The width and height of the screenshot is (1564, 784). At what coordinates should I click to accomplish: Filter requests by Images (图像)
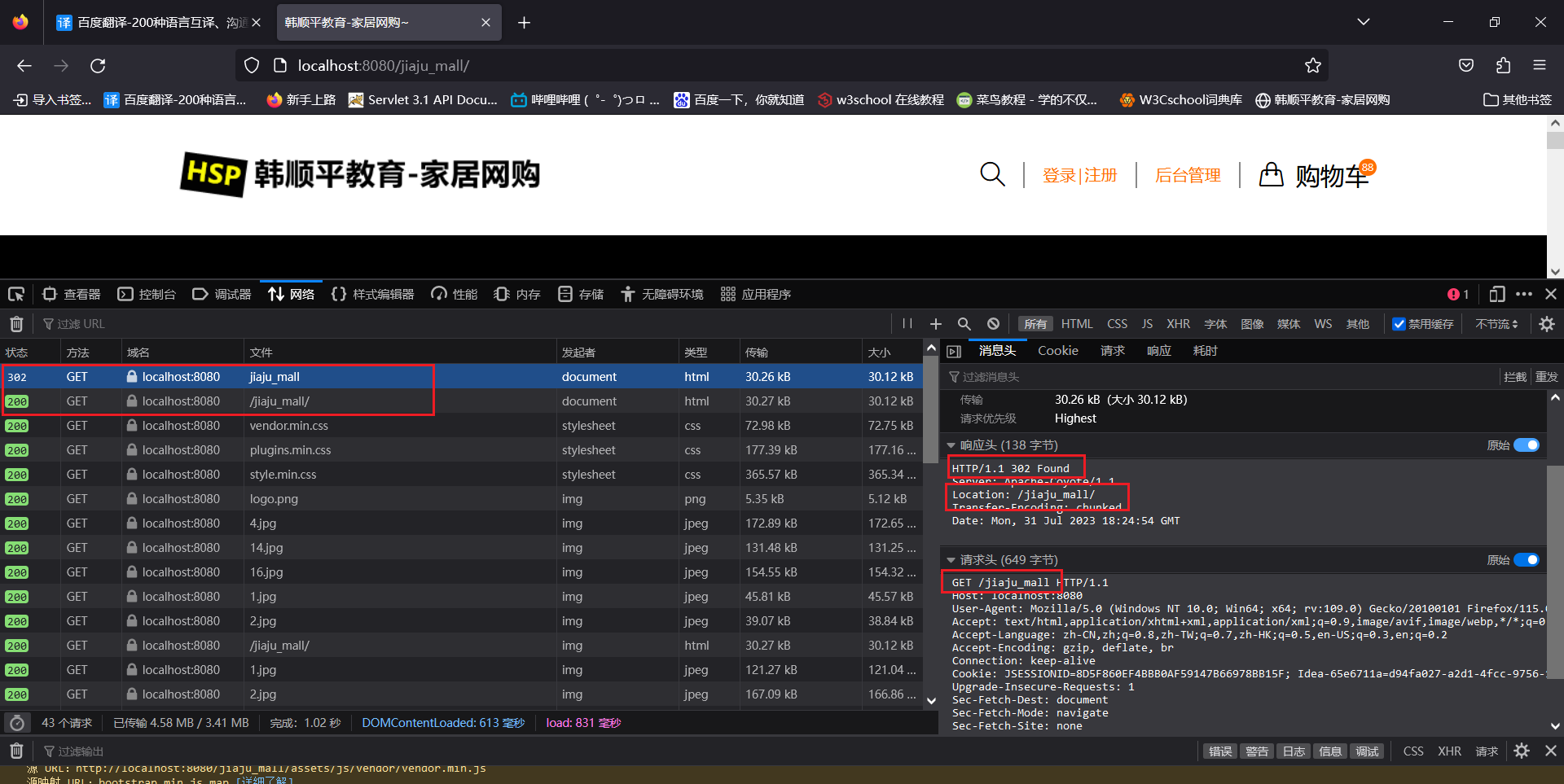pyautogui.click(x=1252, y=324)
